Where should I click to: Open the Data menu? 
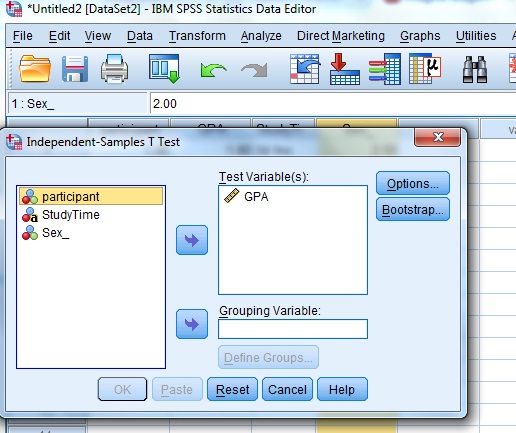coord(140,36)
